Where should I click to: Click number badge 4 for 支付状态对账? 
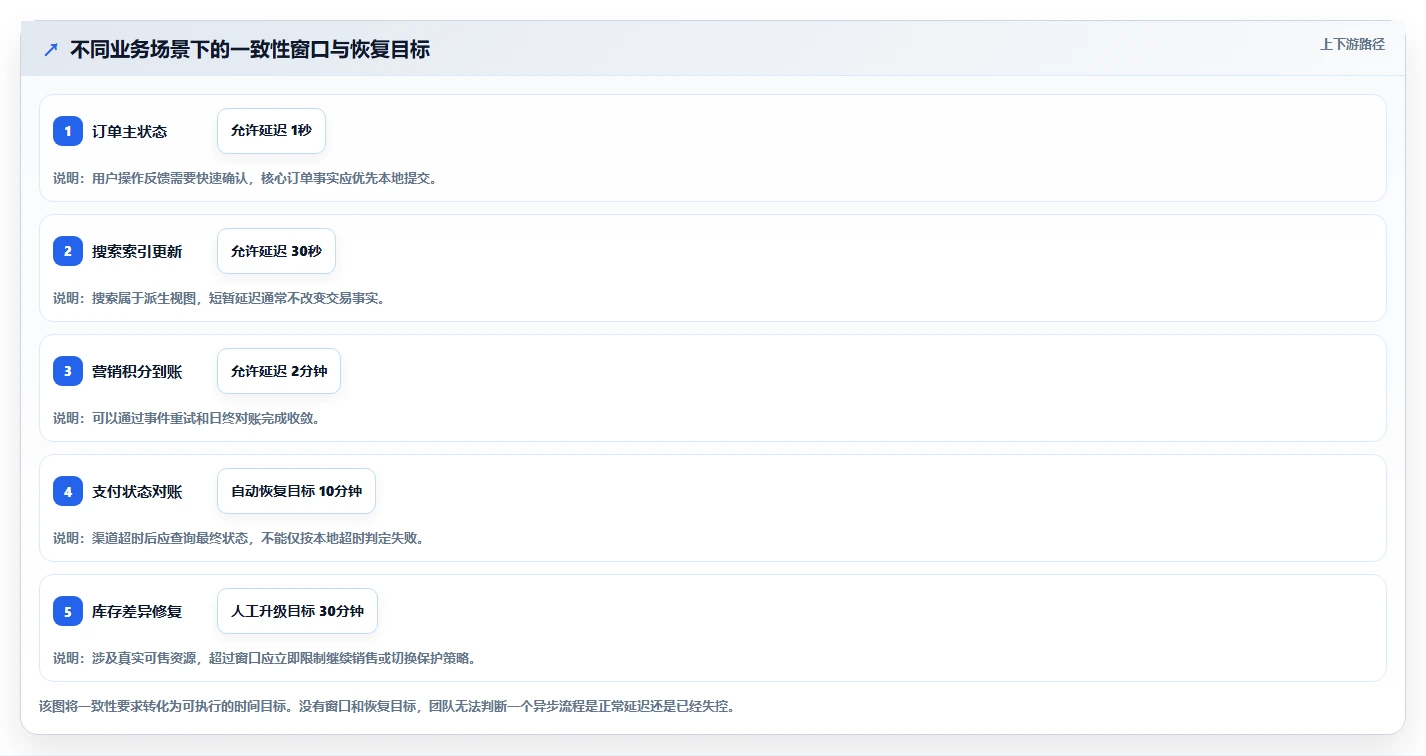point(68,491)
